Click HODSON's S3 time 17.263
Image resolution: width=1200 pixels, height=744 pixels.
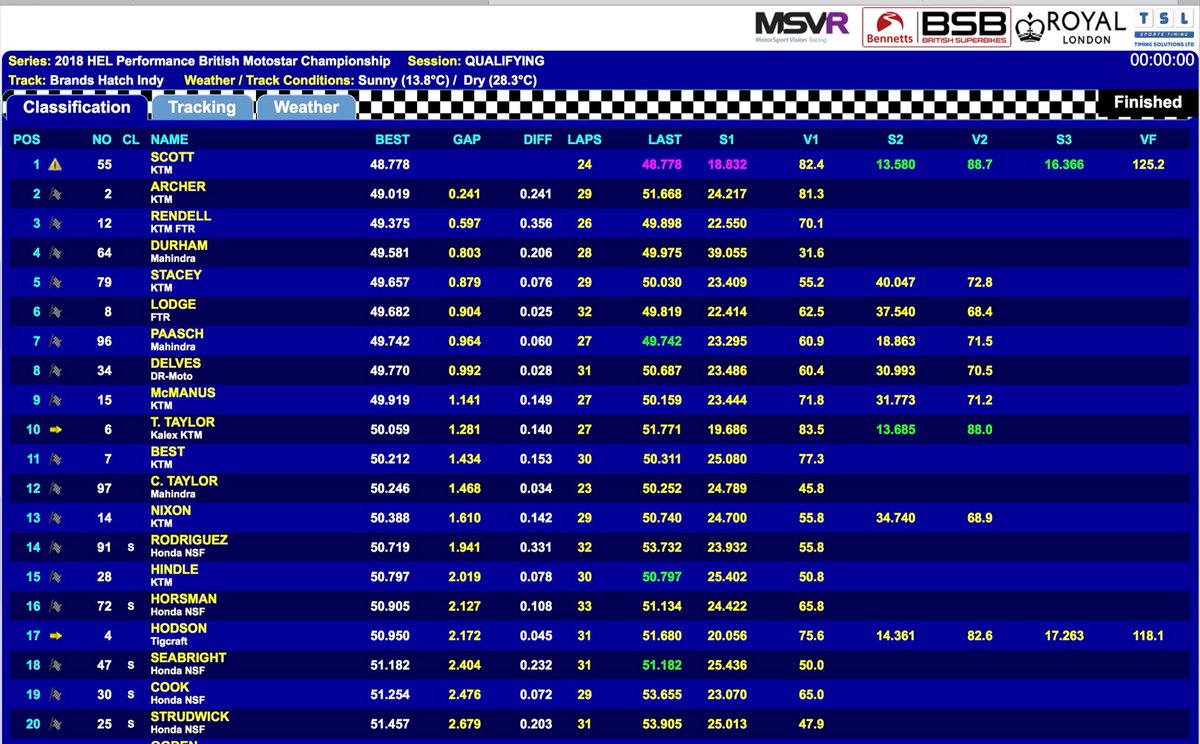[1064, 636]
